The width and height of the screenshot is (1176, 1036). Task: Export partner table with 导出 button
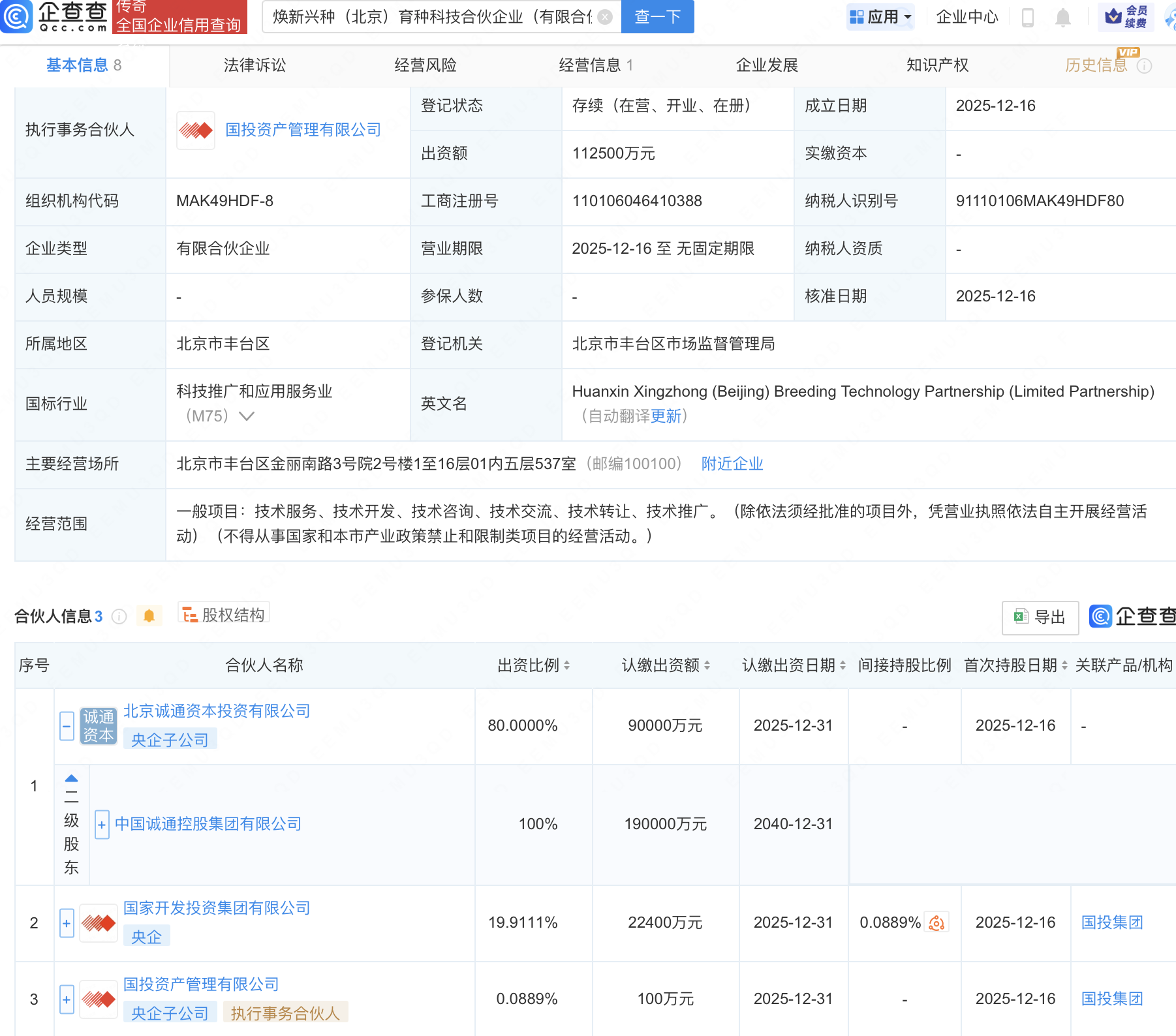(1040, 617)
